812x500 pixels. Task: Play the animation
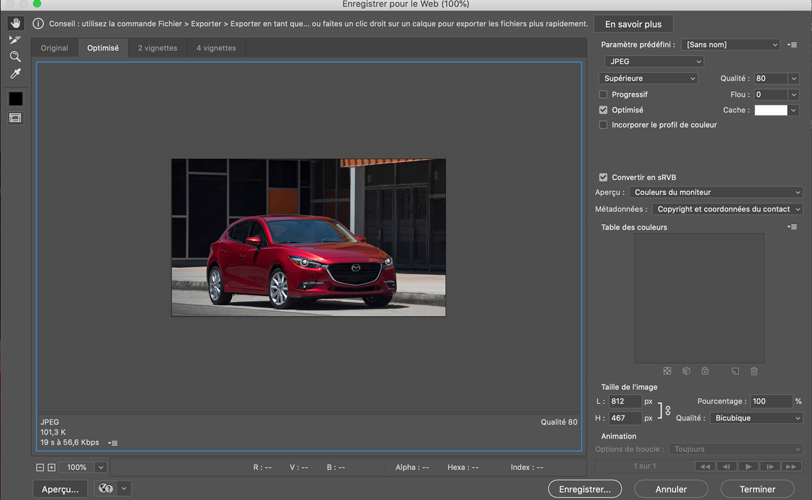coord(748,466)
